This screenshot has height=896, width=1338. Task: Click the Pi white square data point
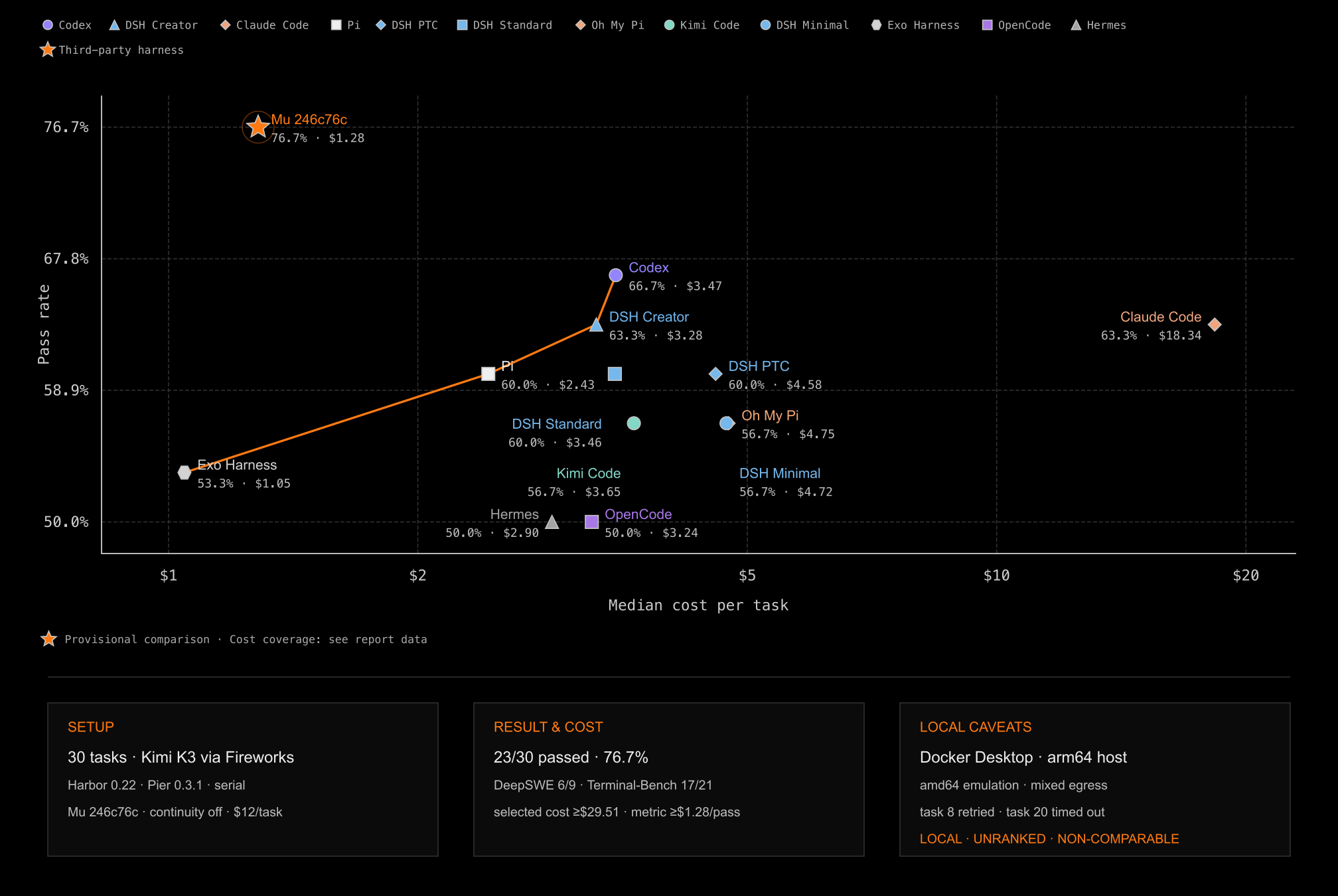(x=488, y=374)
